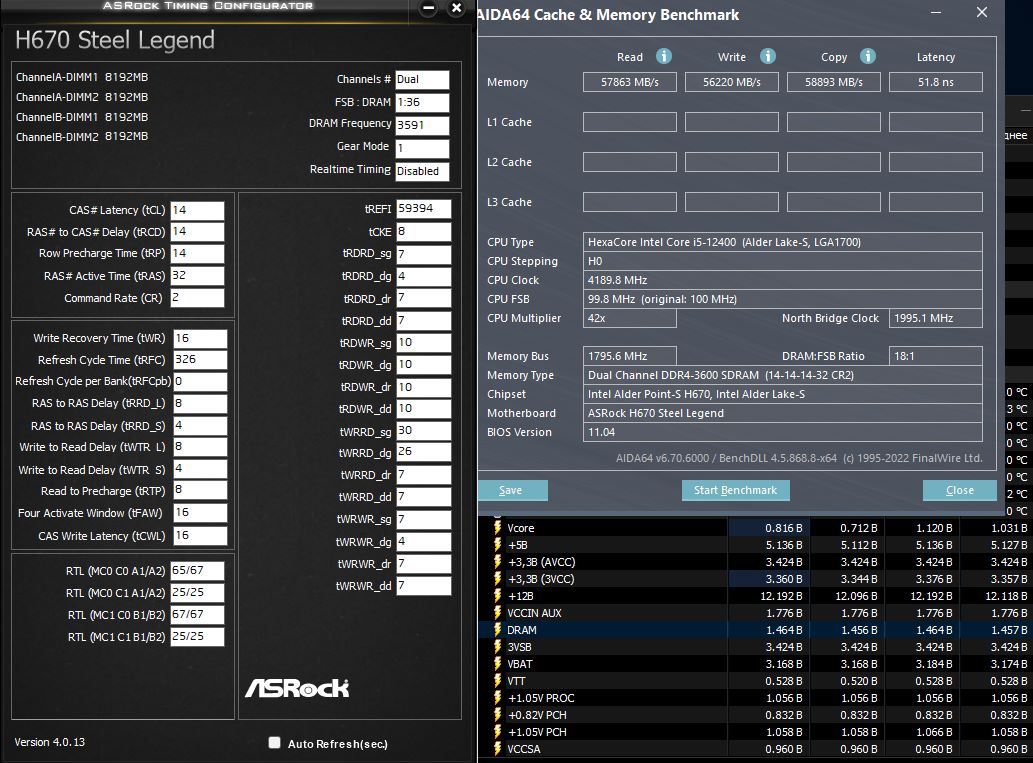
Task: Click the Write Recovery Time (tWR) field
Action: (x=200, y=338)
